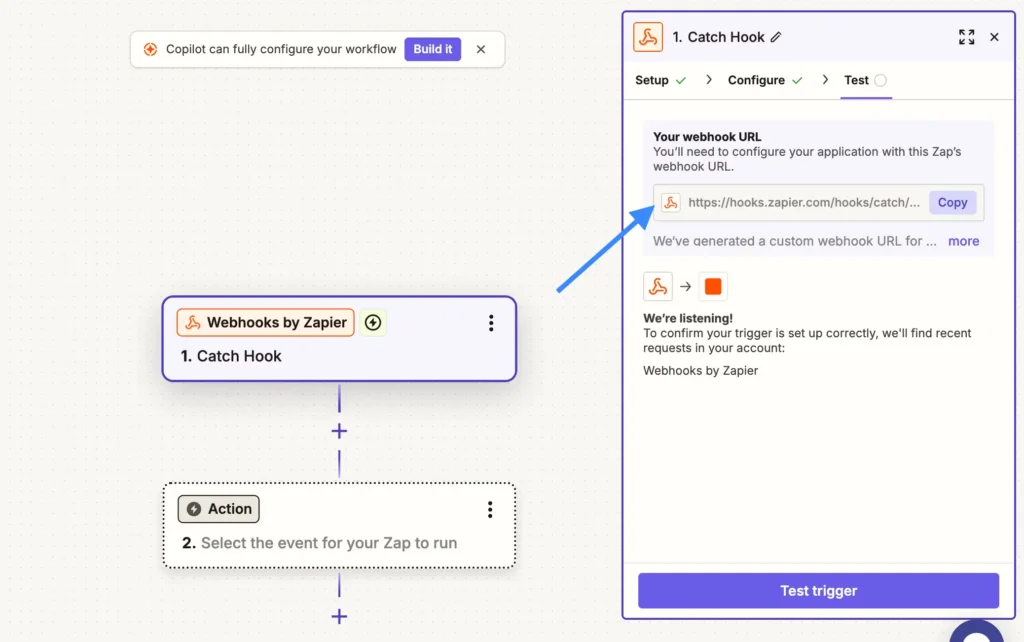Image resolution: width=1024 pixels, height=642 pixels.
Task: Click the Copilot icon in the banner
Action: coord(150,49)
